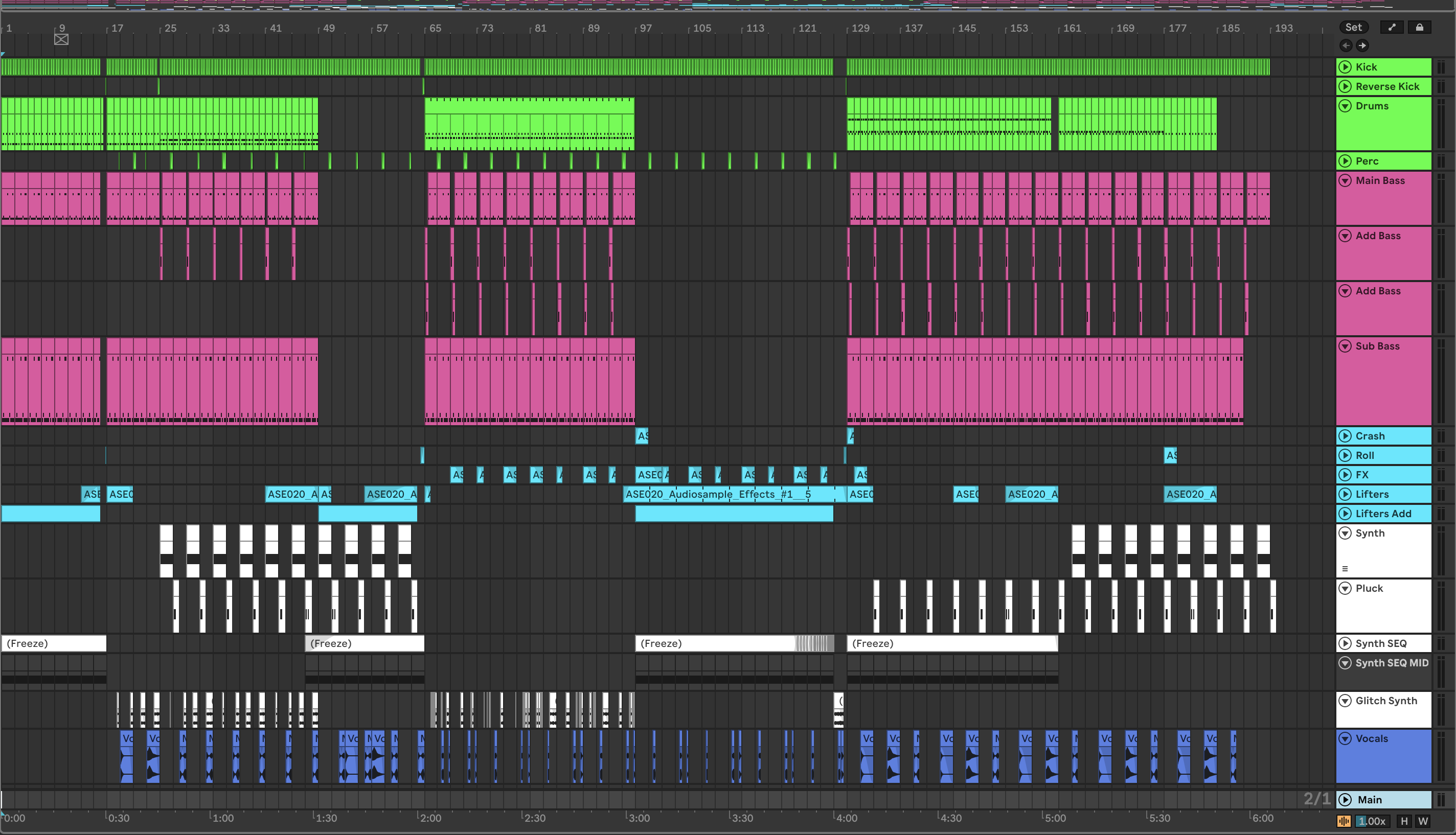Click bar 65 in the beat-time ruler
The width and height of the screenshot is (1456, 835).
pos(436,28)
